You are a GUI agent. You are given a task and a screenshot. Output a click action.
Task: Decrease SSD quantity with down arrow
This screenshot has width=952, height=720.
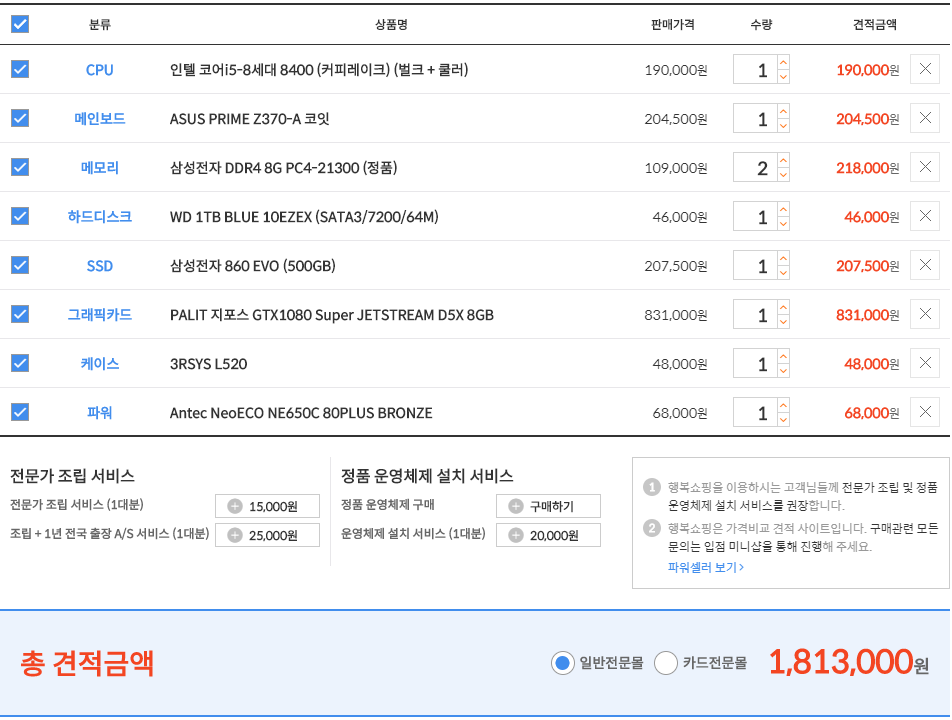[783, 272]
